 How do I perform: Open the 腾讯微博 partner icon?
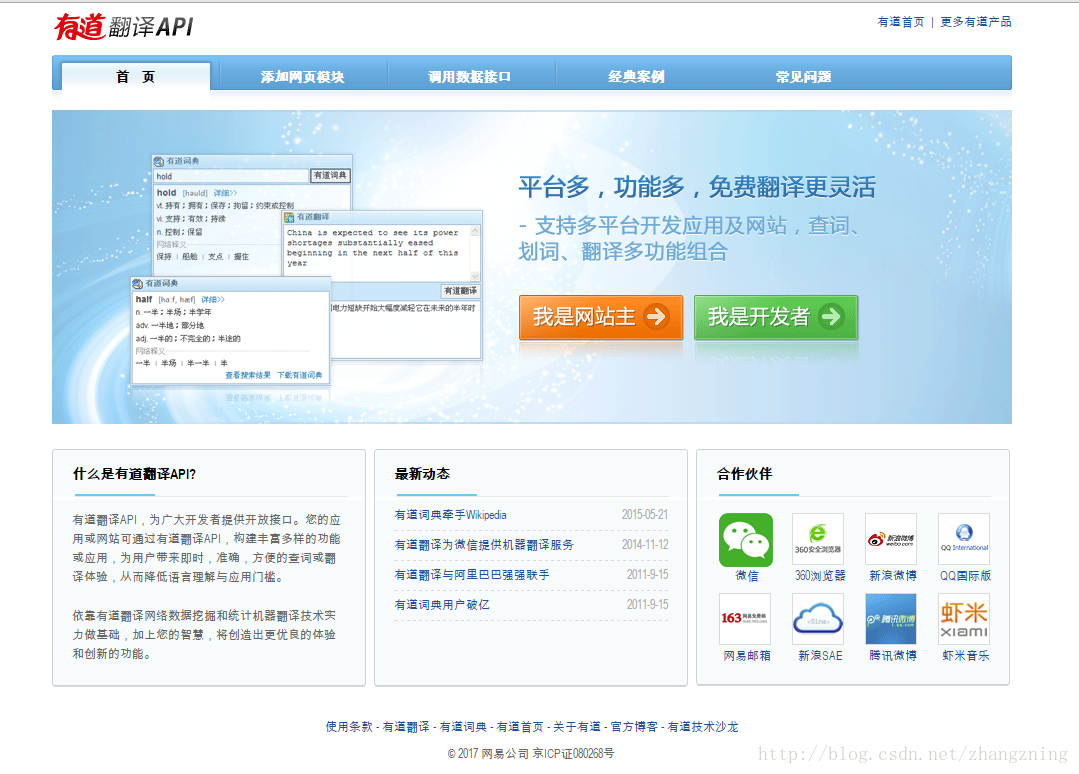tap(891, 619)
